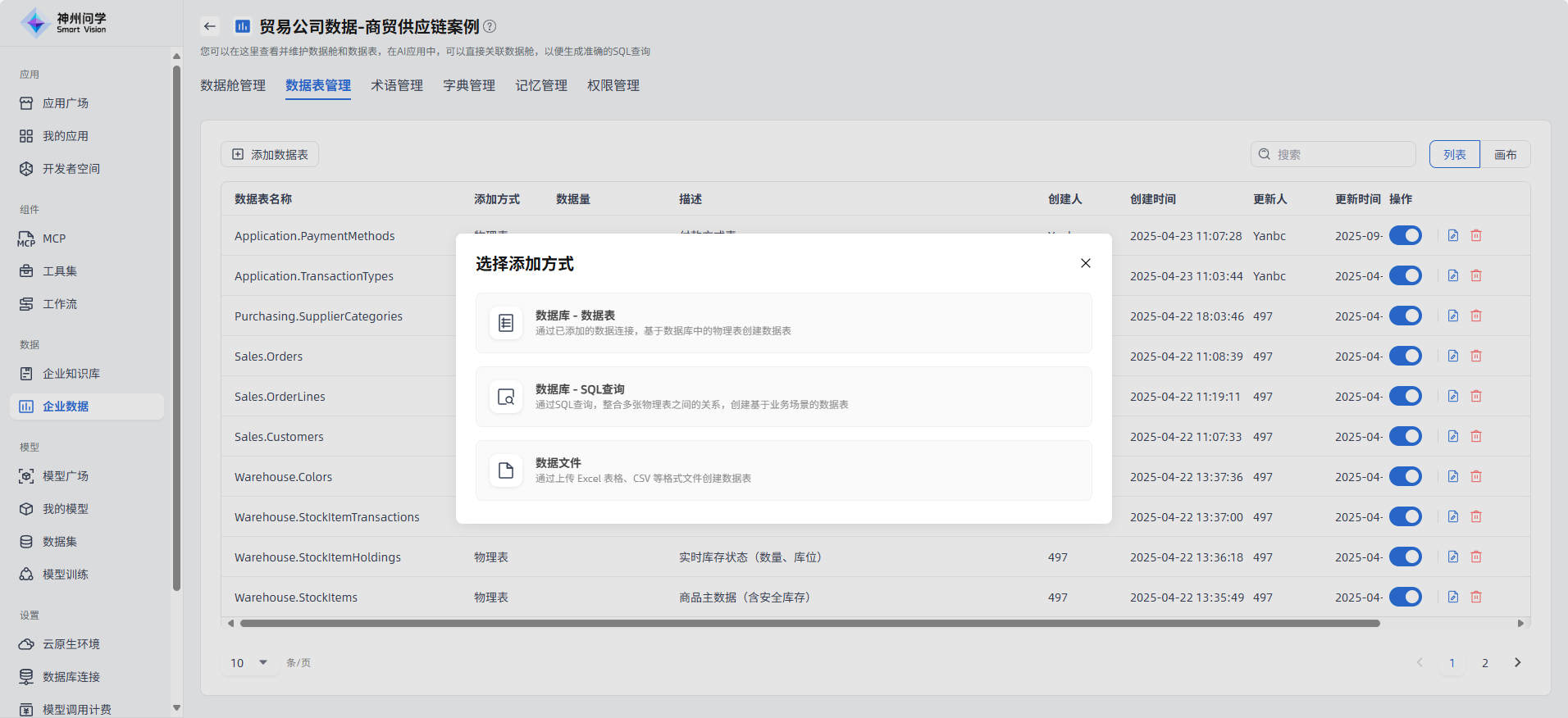The image size is (1568, 718).
Task: Click the back arrow beside the page title
Action: [x=210, y=26]
